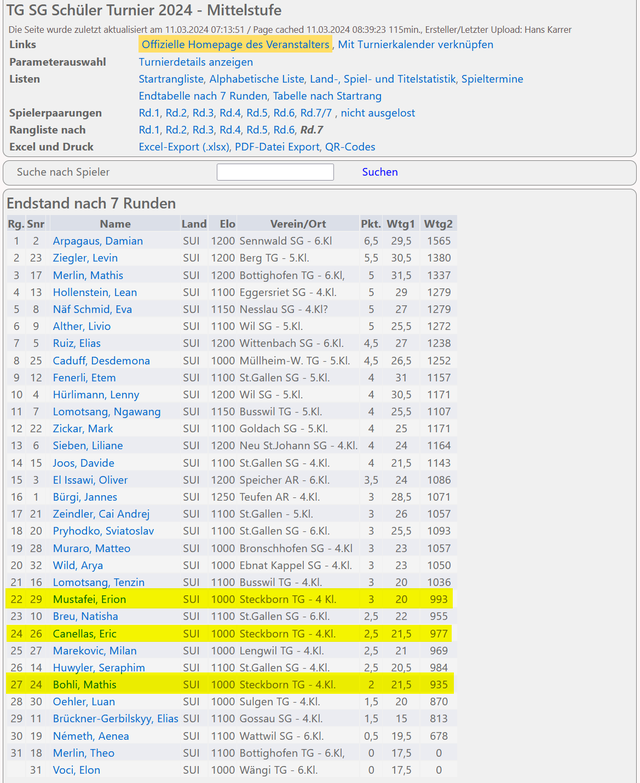Viewport: 640px width, 783px height.
Task: Show Rangliste nach Rd.3
Action: (203, 130)
